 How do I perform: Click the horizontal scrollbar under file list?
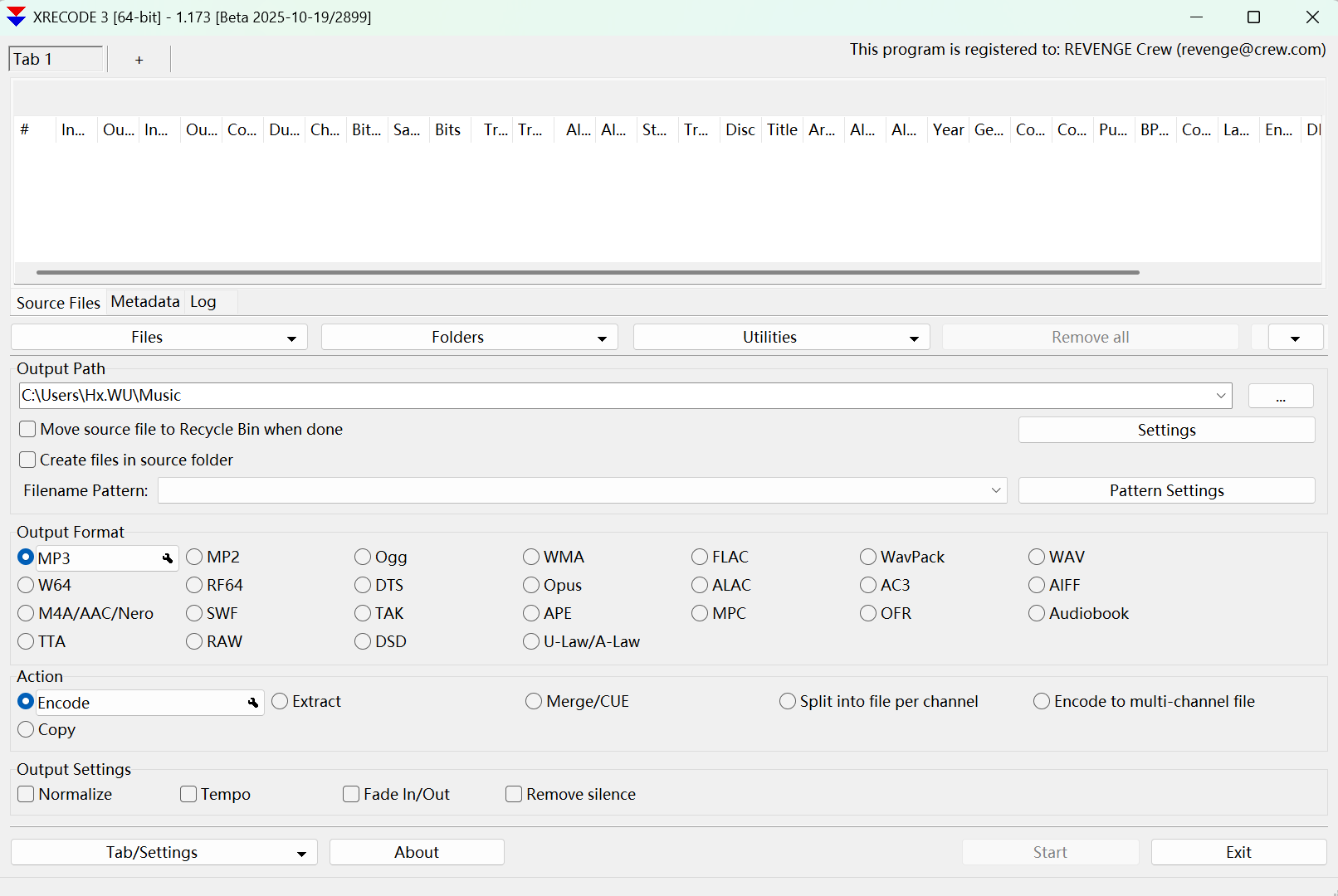pyautogui.click(x=587, y=272)
